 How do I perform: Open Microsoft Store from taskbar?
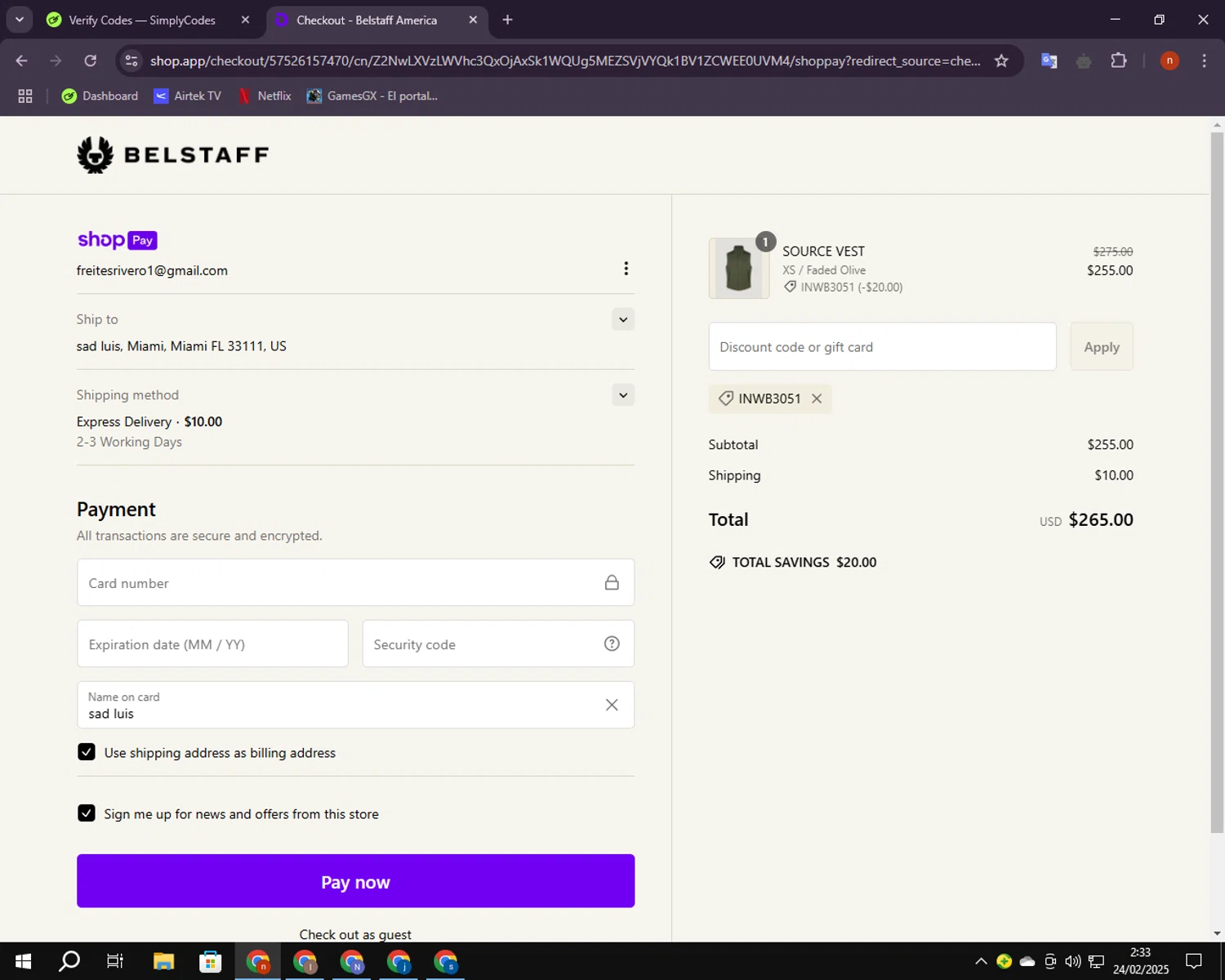(x=211, y=961)
